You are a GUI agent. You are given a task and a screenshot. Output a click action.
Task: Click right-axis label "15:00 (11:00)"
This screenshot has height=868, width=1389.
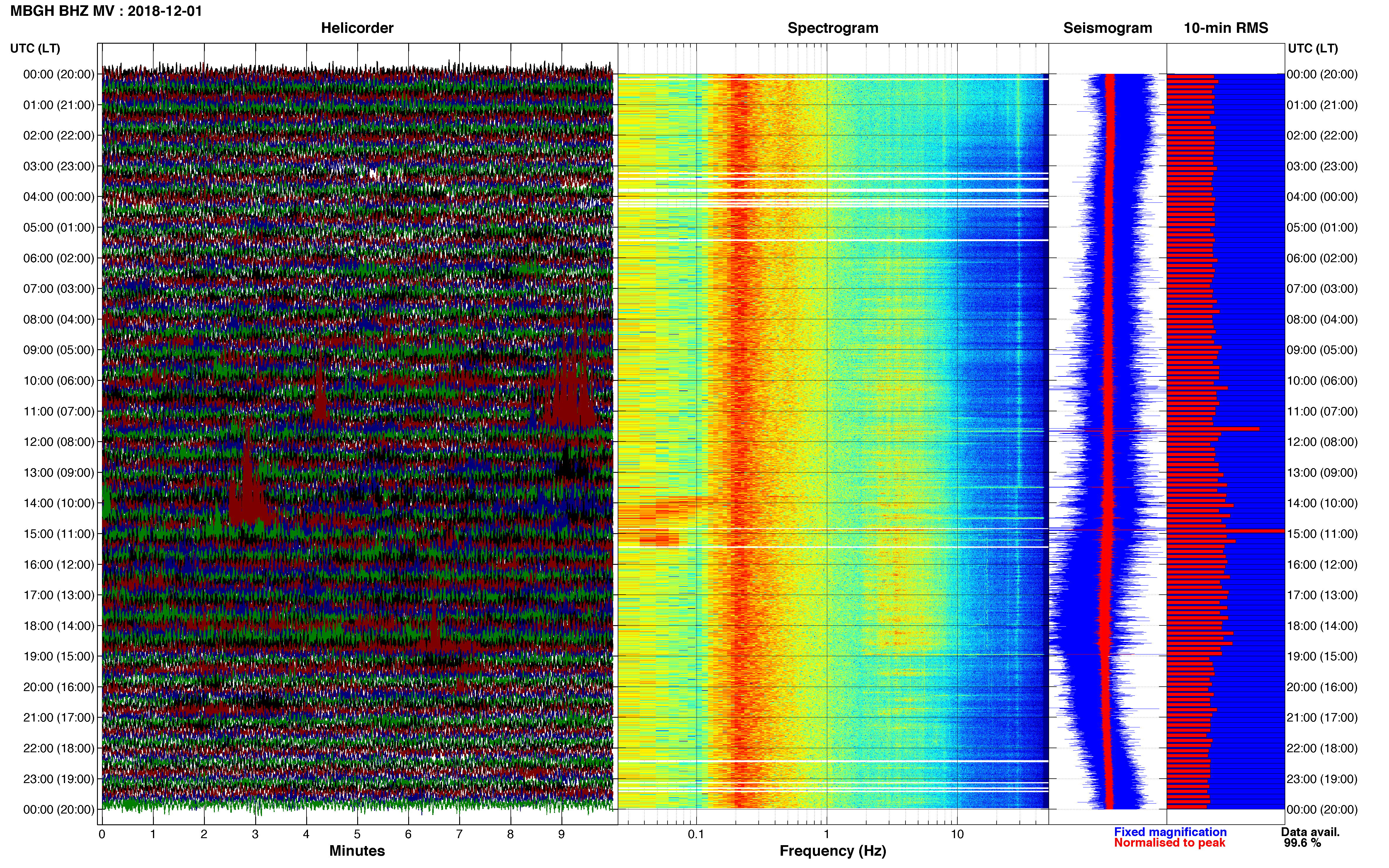(x=1322, y=534)
